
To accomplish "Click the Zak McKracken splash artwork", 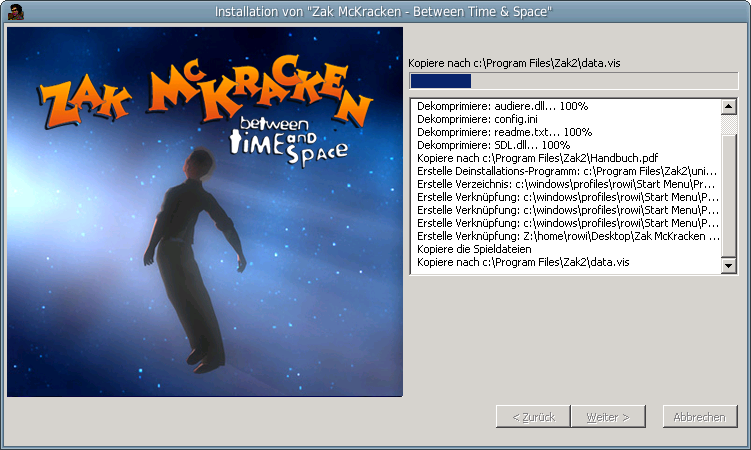I will (205, 212).
